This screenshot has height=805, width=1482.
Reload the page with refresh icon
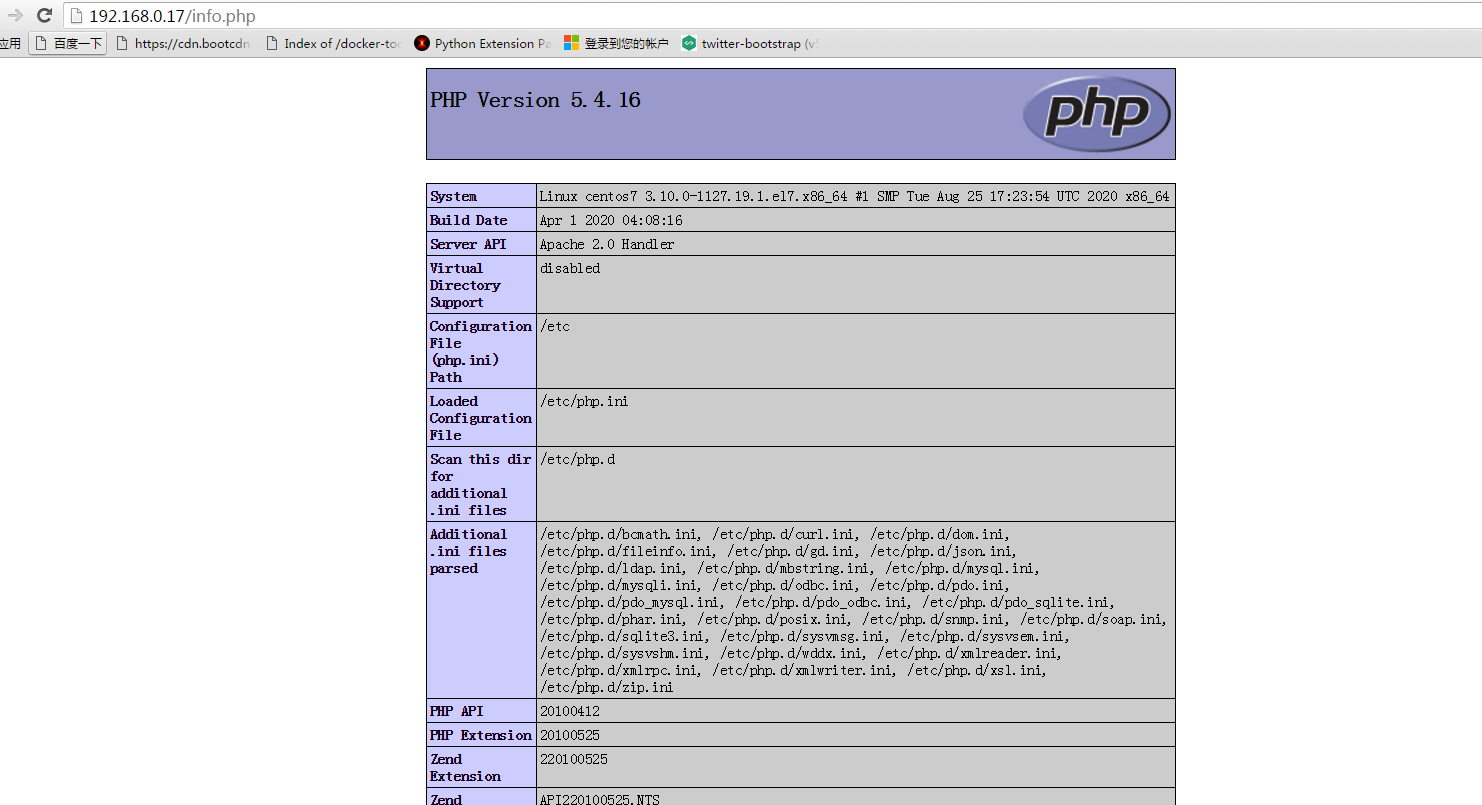coord(44,16)
